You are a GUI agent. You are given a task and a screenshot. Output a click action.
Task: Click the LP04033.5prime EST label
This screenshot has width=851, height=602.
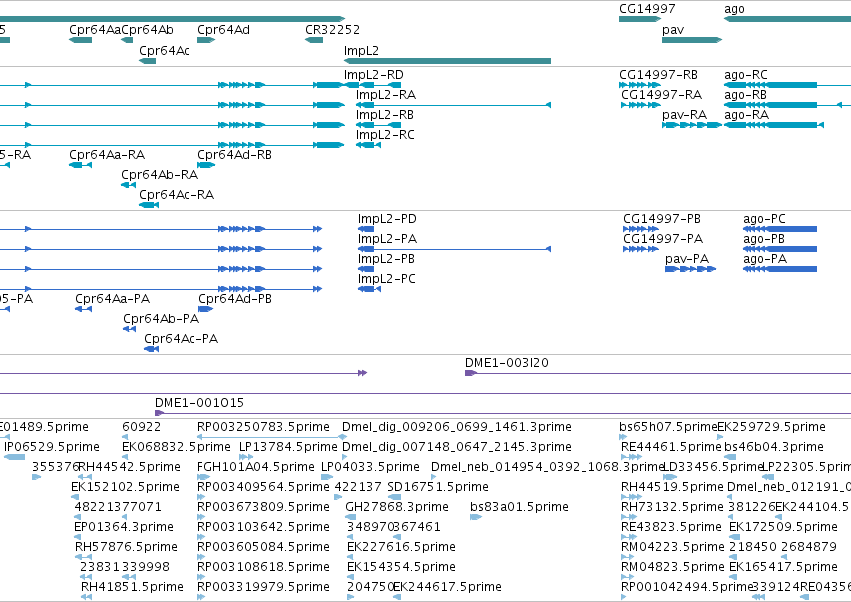370,467
